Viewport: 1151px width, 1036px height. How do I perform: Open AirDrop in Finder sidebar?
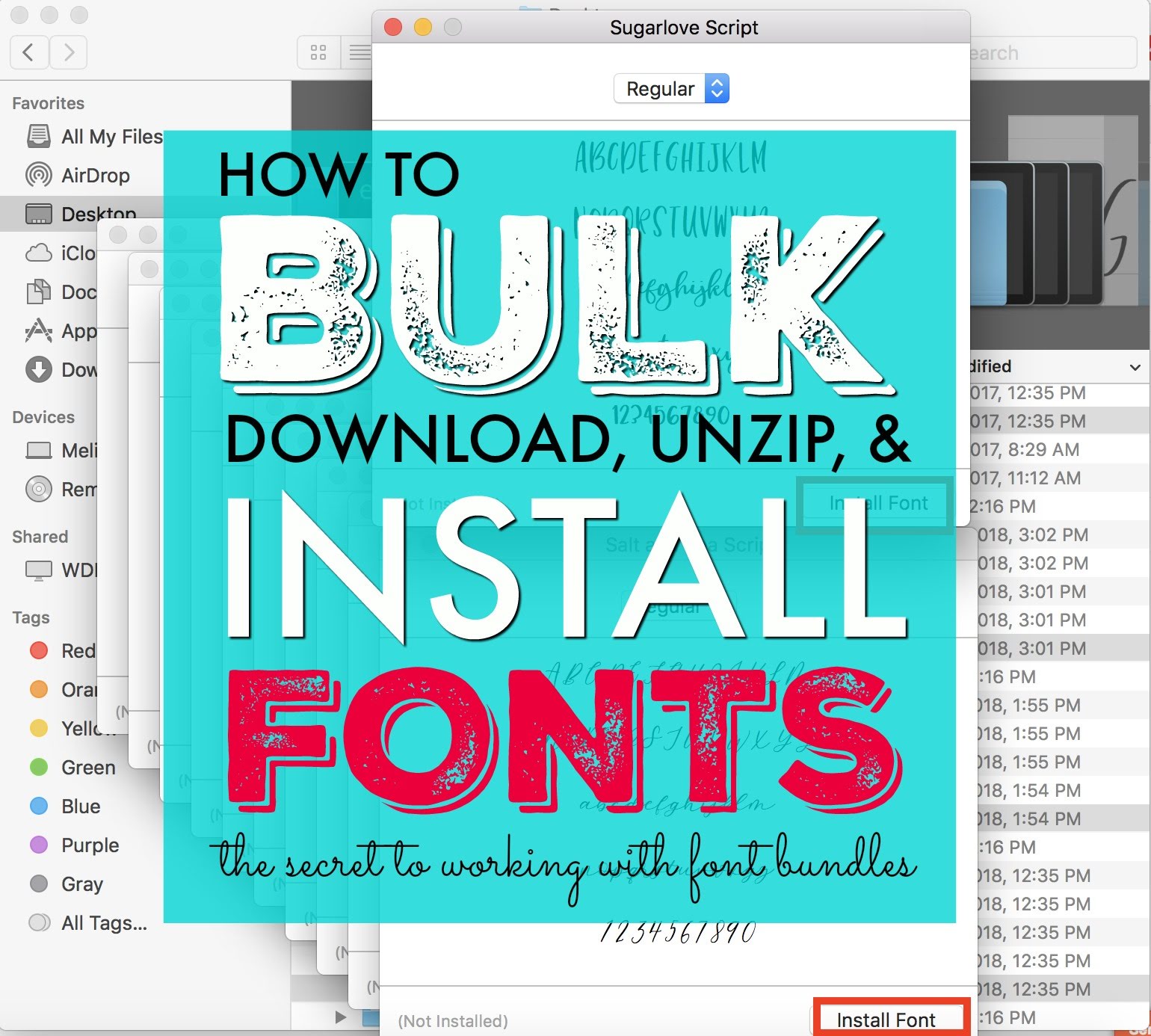pos(78,176)
